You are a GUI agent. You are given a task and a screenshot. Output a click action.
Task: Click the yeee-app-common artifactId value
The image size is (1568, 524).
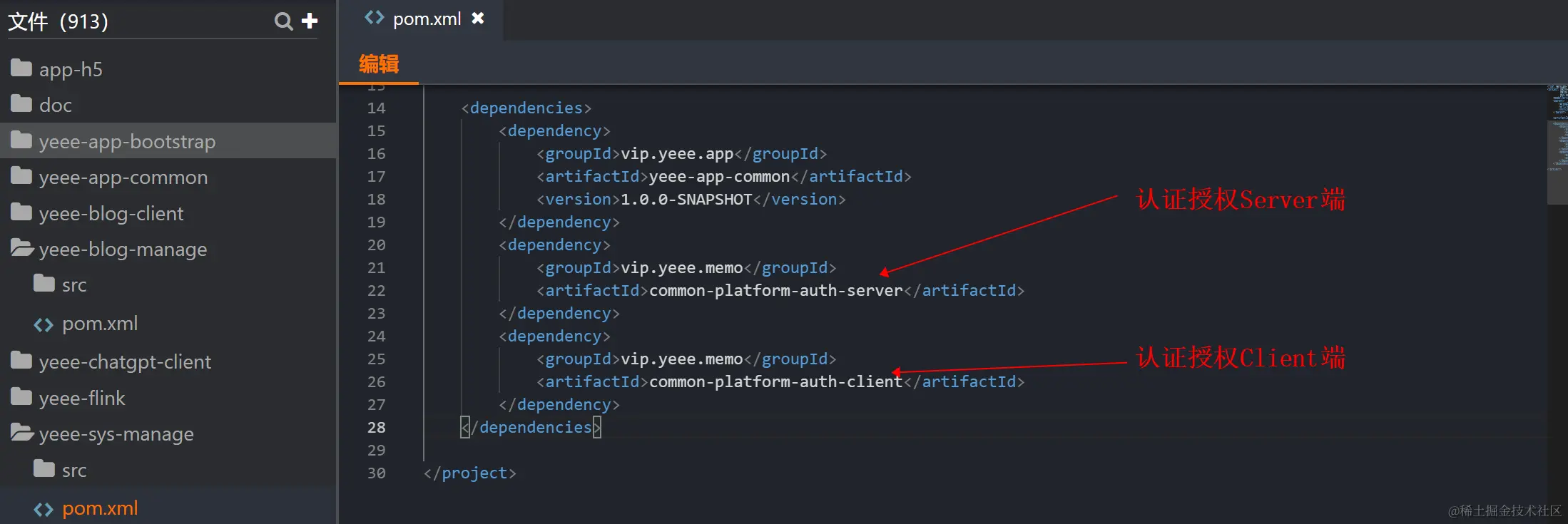[719, 177]
